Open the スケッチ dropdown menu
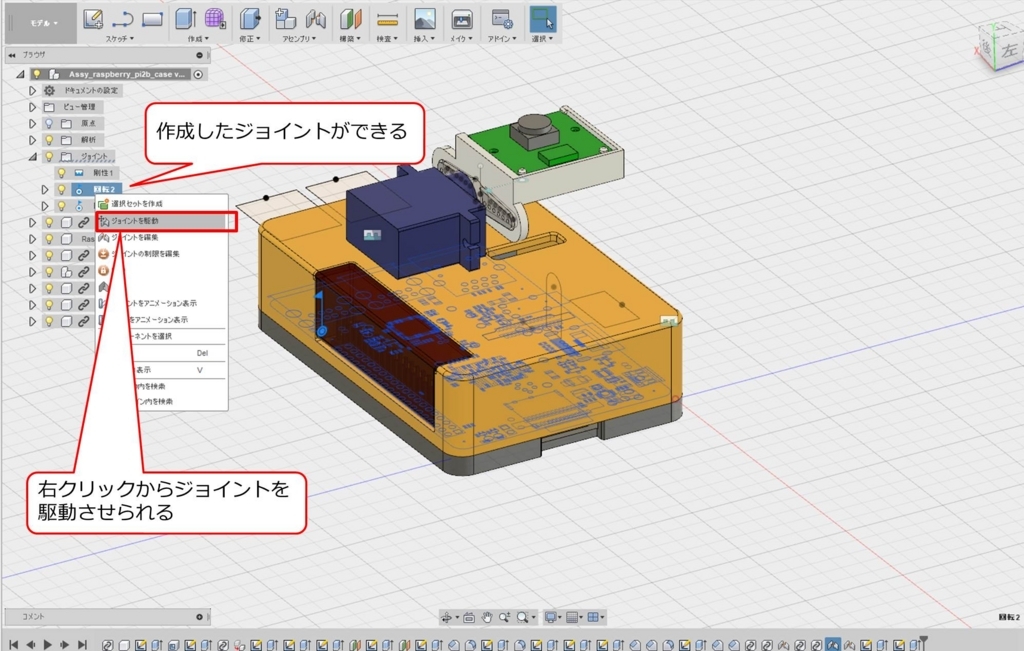1024x651 pixels. [120, 39]
